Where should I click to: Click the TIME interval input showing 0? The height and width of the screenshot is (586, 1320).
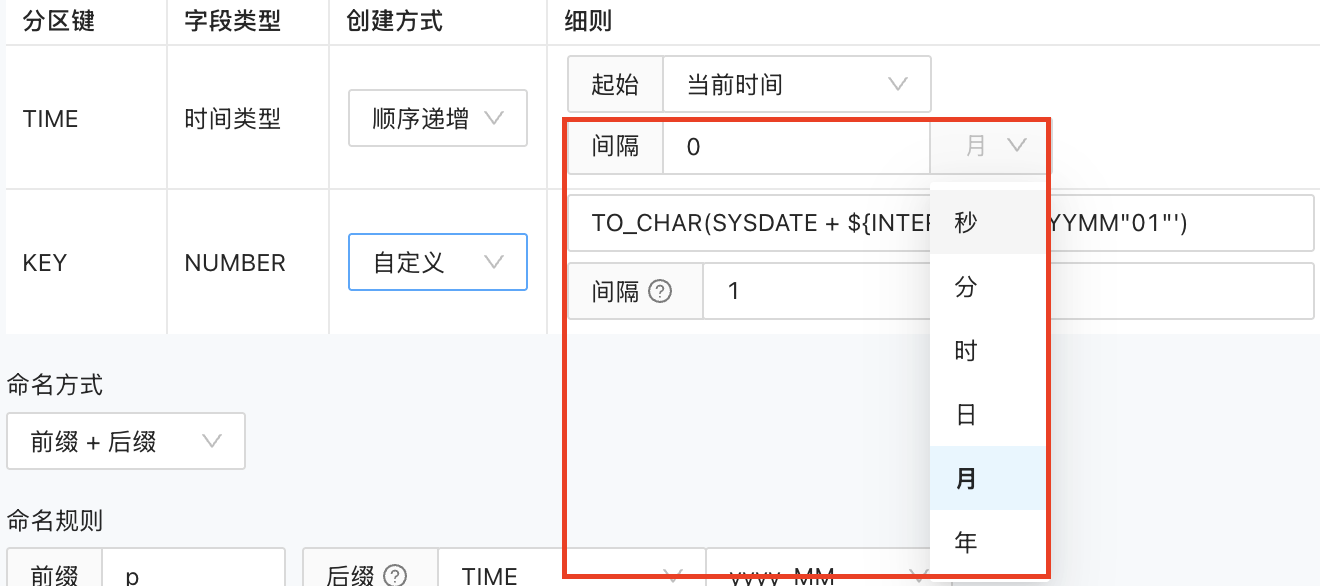click(x=796, y=147)
